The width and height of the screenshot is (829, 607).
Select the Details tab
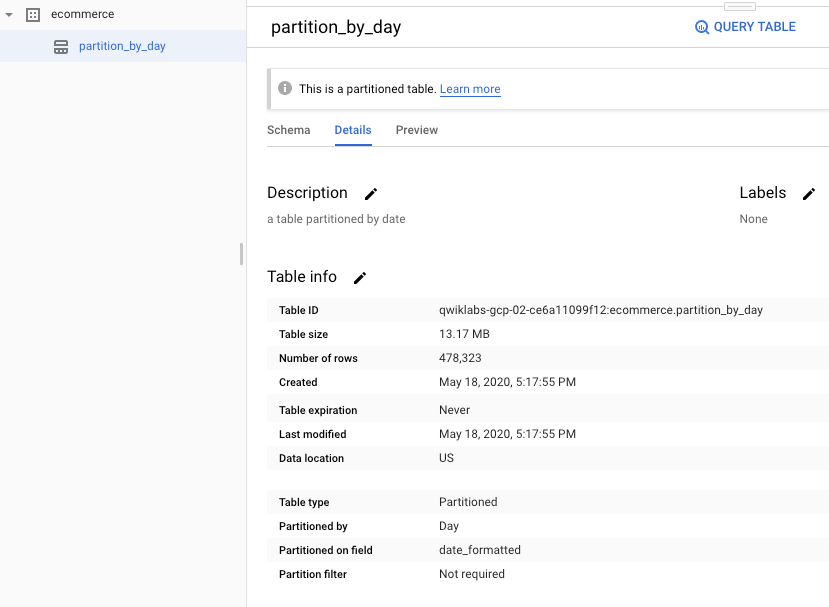point(353,130)
